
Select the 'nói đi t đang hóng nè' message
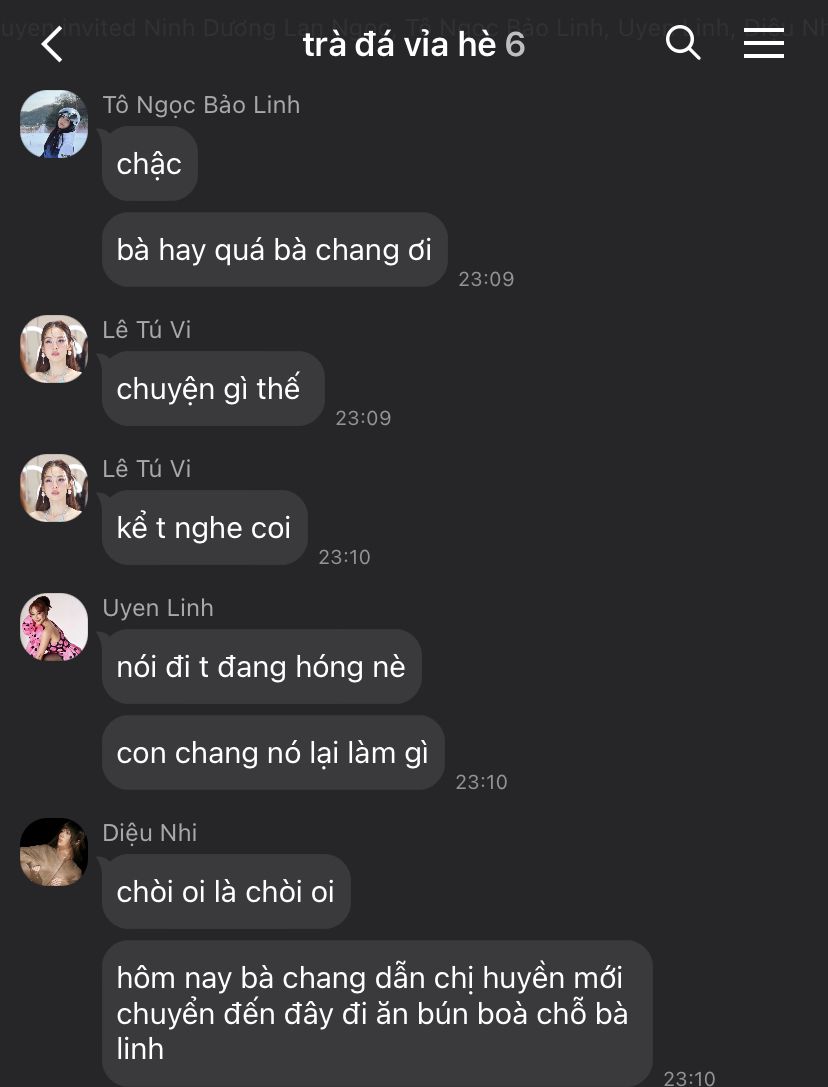261,667
